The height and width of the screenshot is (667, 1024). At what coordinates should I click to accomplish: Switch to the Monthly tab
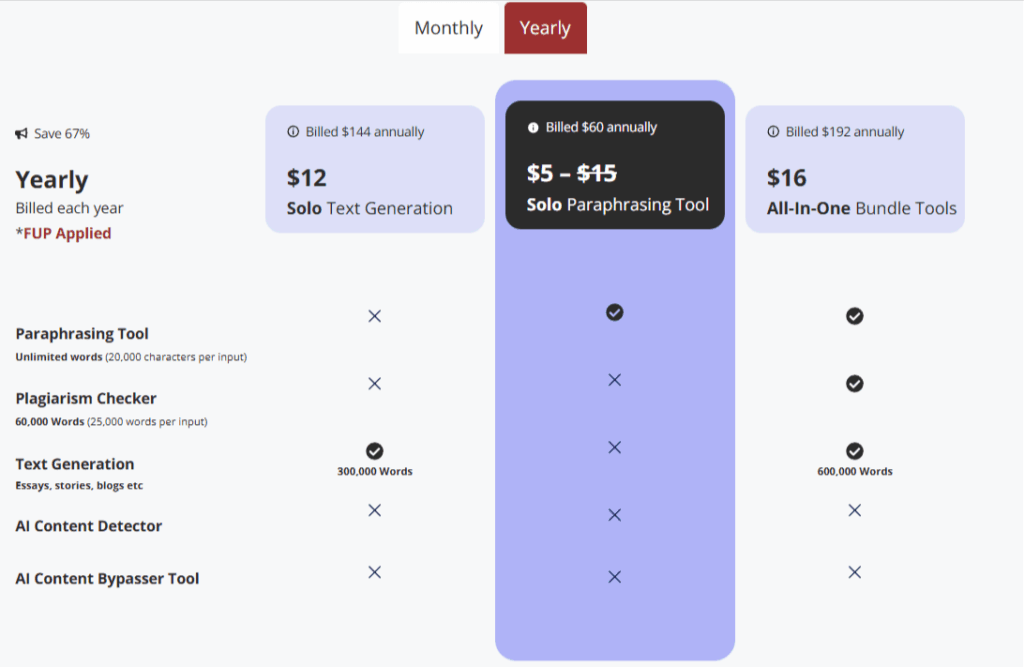[448, 28]
